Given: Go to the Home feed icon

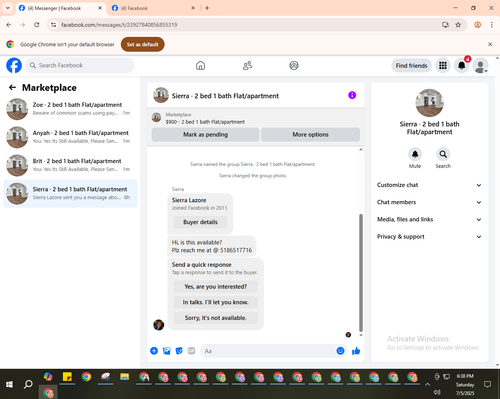Looking at the screenshot, I should [200, 65].
